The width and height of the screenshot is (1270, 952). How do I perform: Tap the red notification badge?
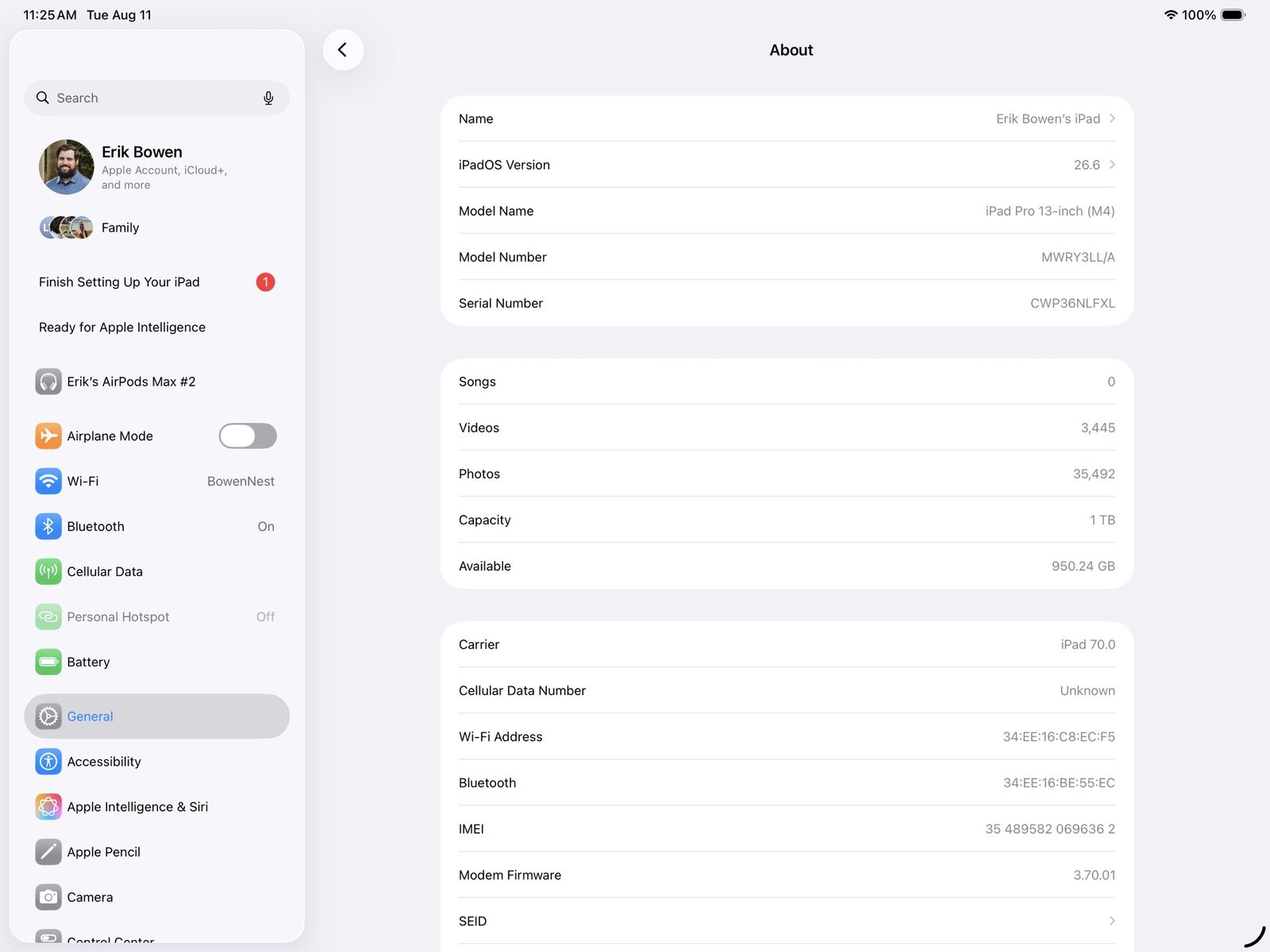point(265,282)
